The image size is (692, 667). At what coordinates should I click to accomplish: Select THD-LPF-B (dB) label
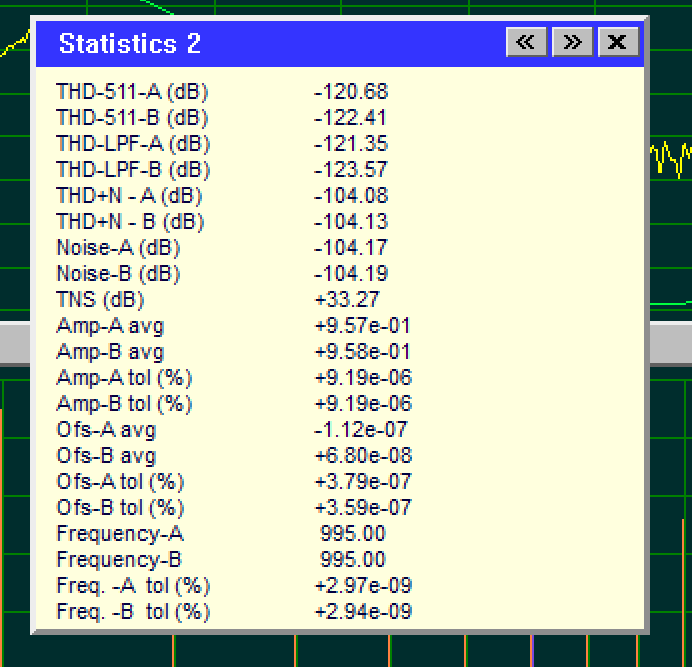pos(133,170)
